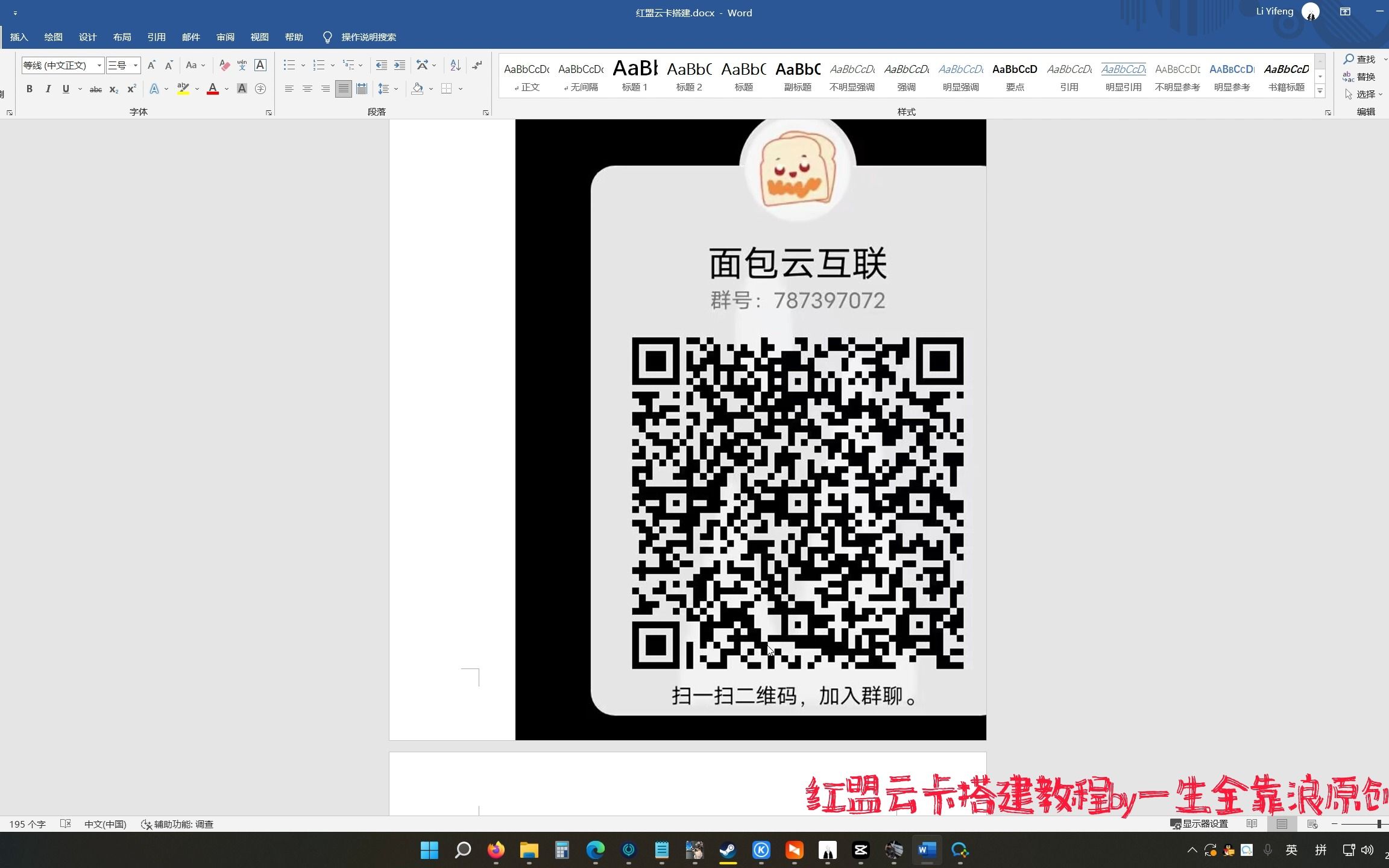Open line spacing options
This screenshot has width=1389, height=868.
pos(383,89)
